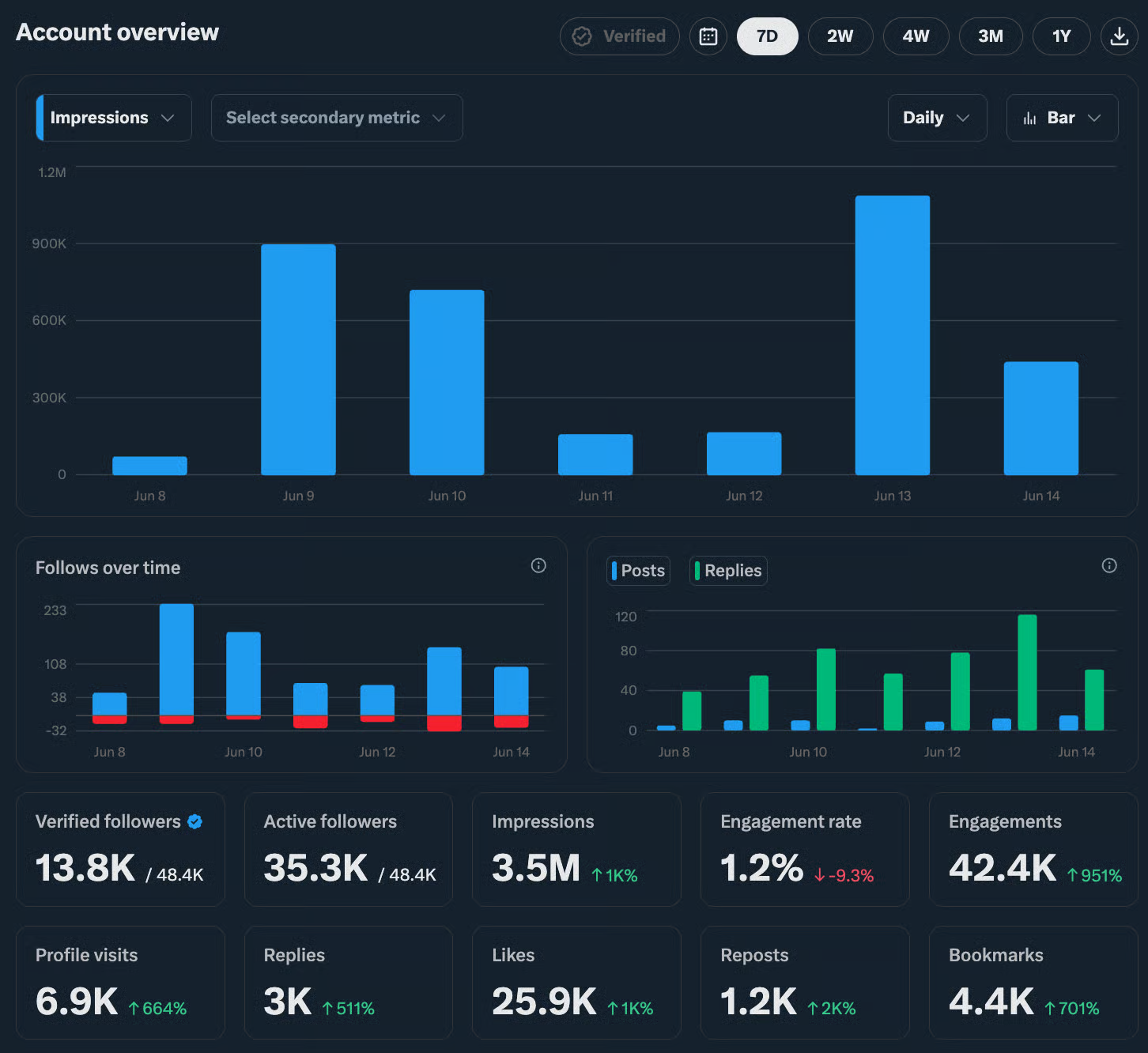Open the Daily interval dropdown
1148x1053 pixels.
[937, 118]
